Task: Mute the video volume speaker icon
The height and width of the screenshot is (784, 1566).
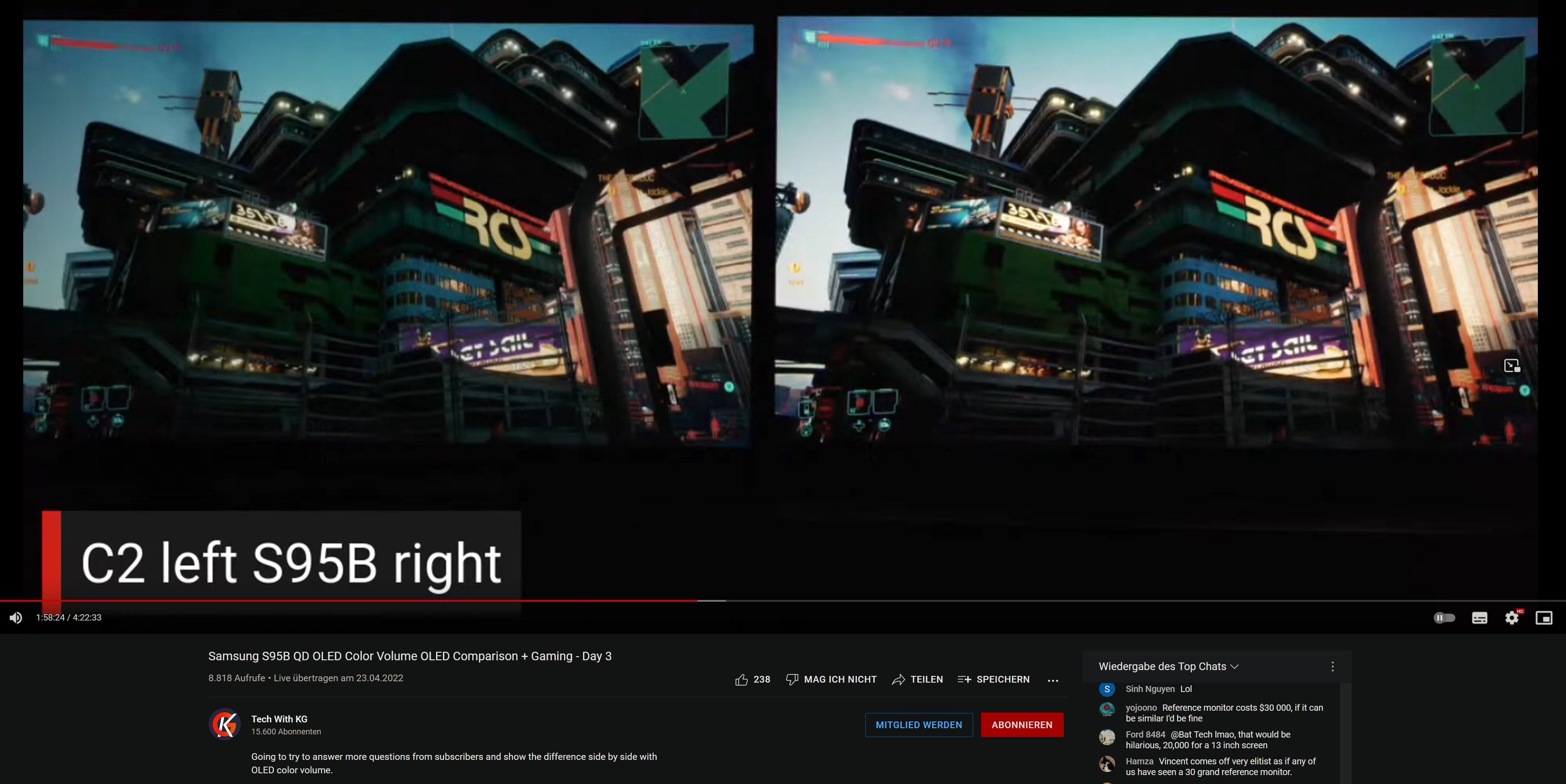Action: [x=16, y=617]
